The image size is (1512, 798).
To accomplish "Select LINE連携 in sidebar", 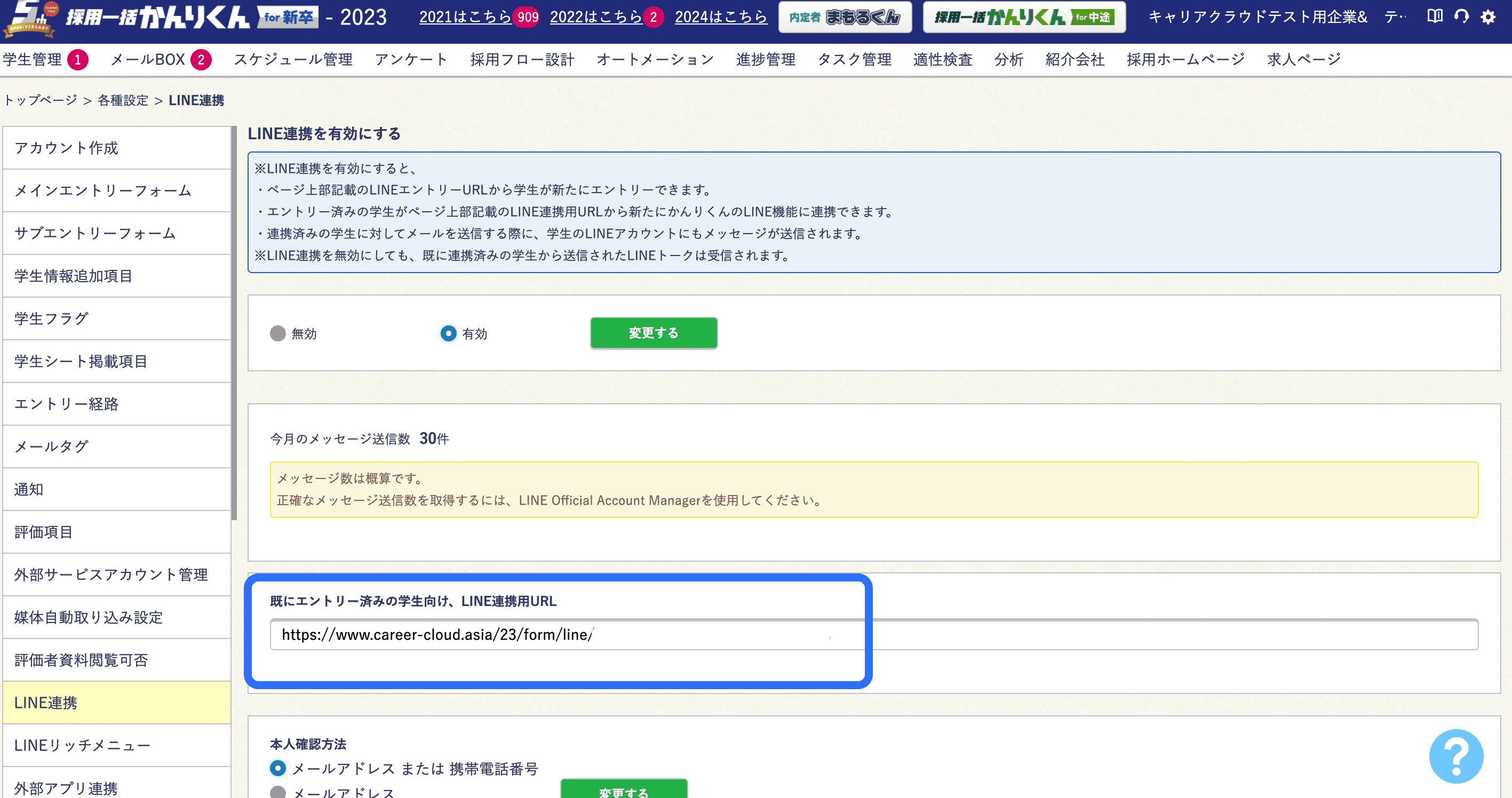I will pyautogui.click(x=117, y=703).
